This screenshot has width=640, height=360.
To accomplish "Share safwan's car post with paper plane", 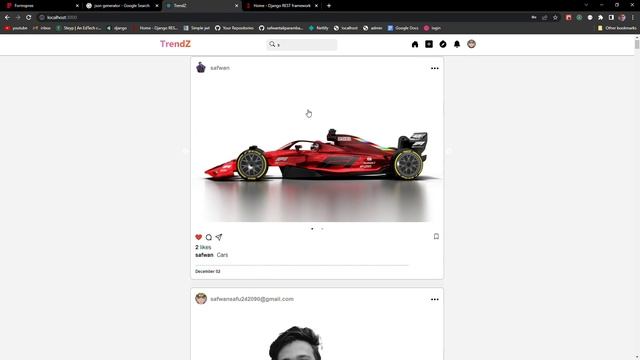I will pos(219,237).
